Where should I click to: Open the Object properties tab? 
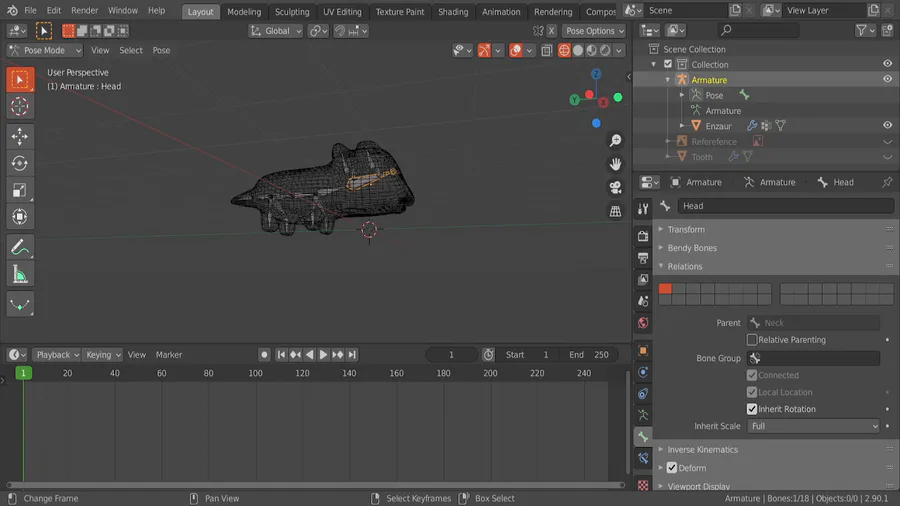click(x=643, y=351)
